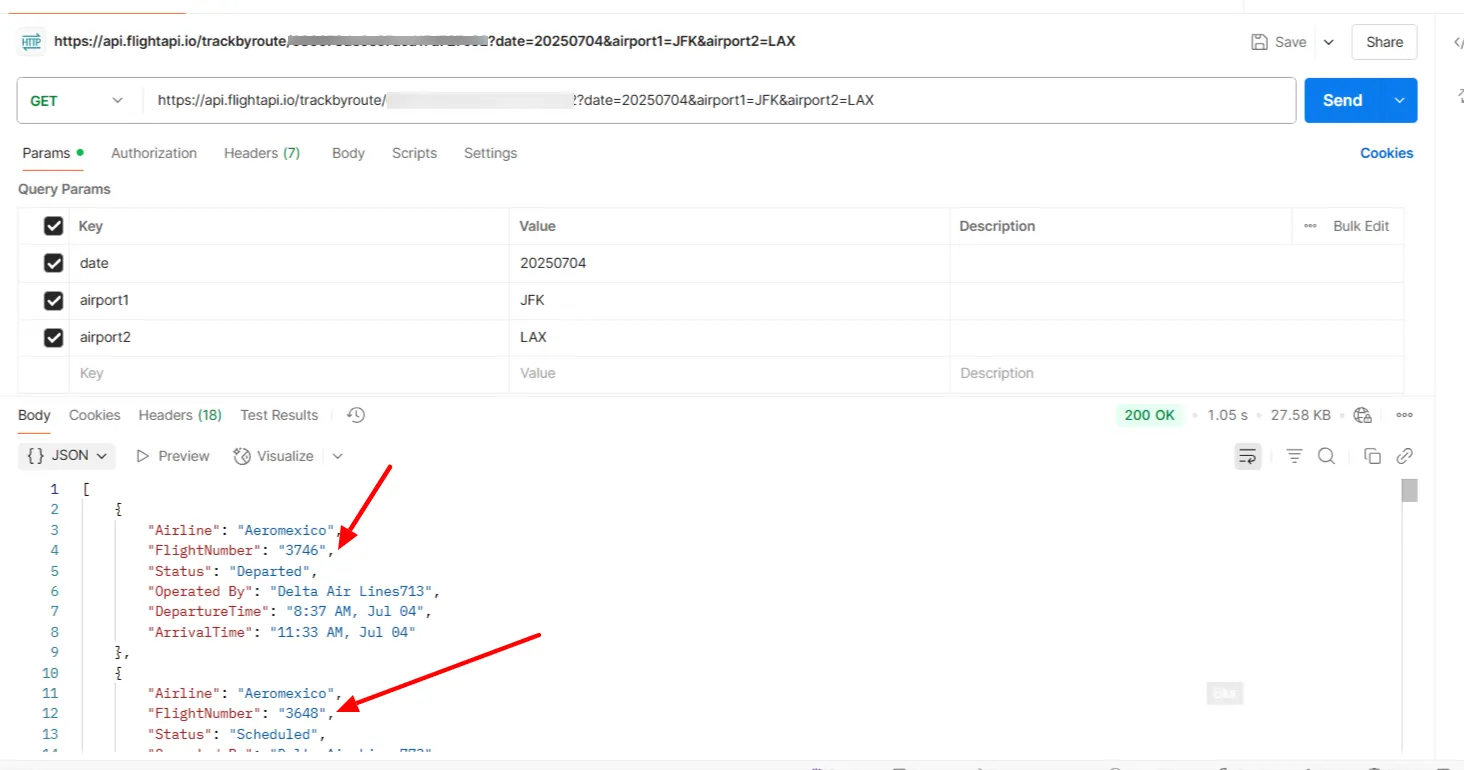Copy the response body using copy icon
The width and height of the screenshot is (1464, 770).
pyautogui.click(x=1372, y=456)
